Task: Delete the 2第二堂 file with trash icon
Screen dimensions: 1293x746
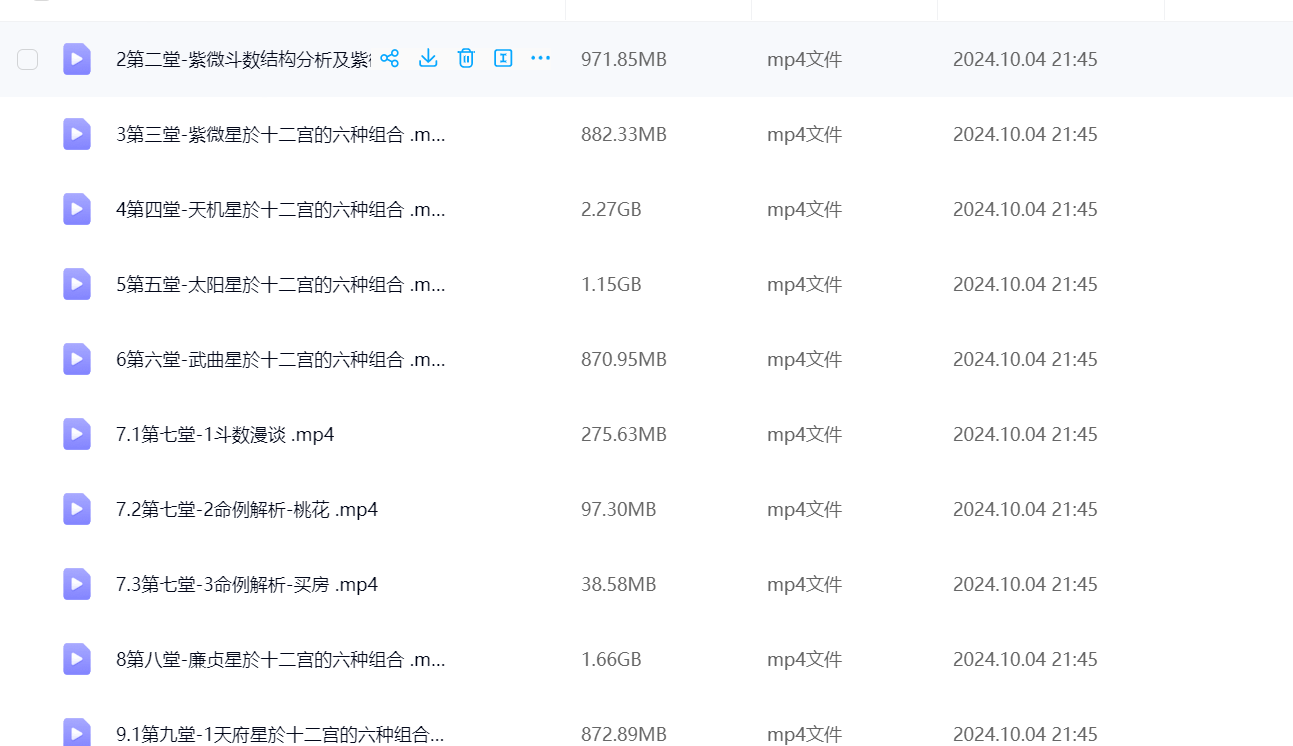Action: 466,58
